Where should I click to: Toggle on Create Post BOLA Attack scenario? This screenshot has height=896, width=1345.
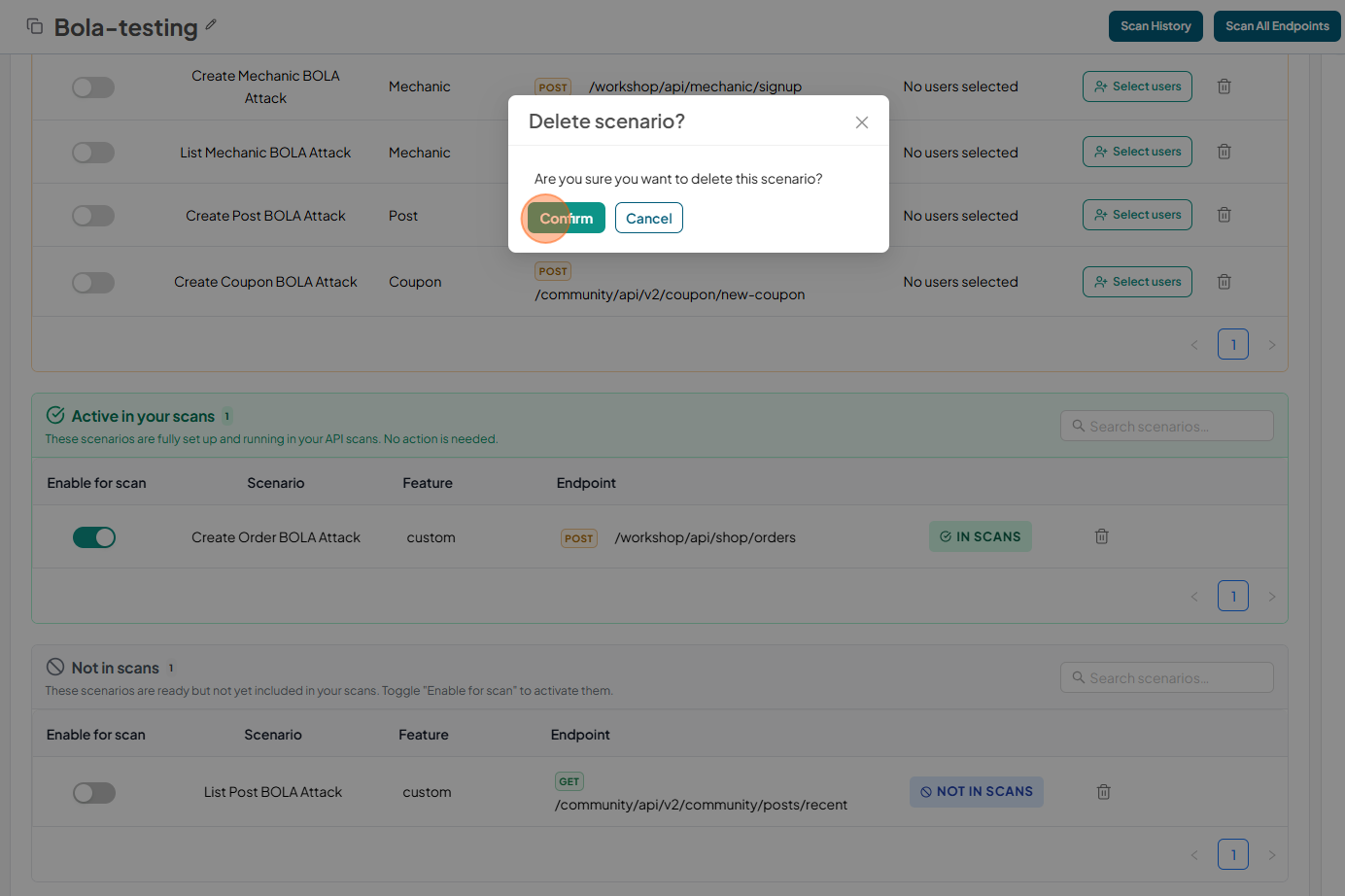point(93,216)
